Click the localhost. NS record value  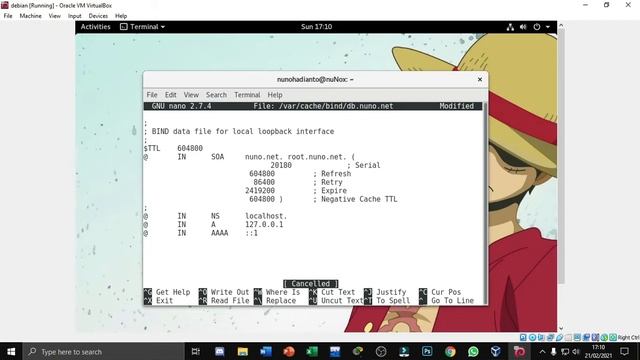pyautogui.click(x=266, y=216)
